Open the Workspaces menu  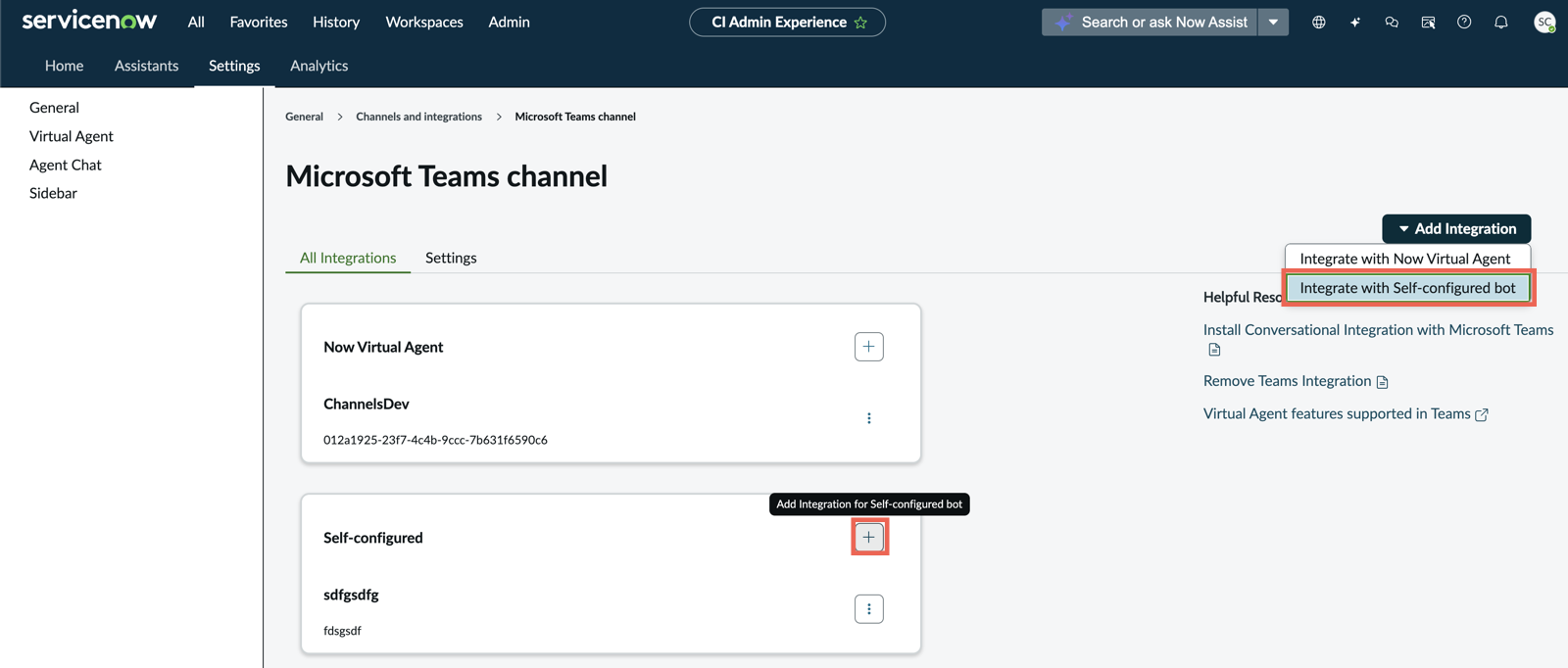(424, 22)
